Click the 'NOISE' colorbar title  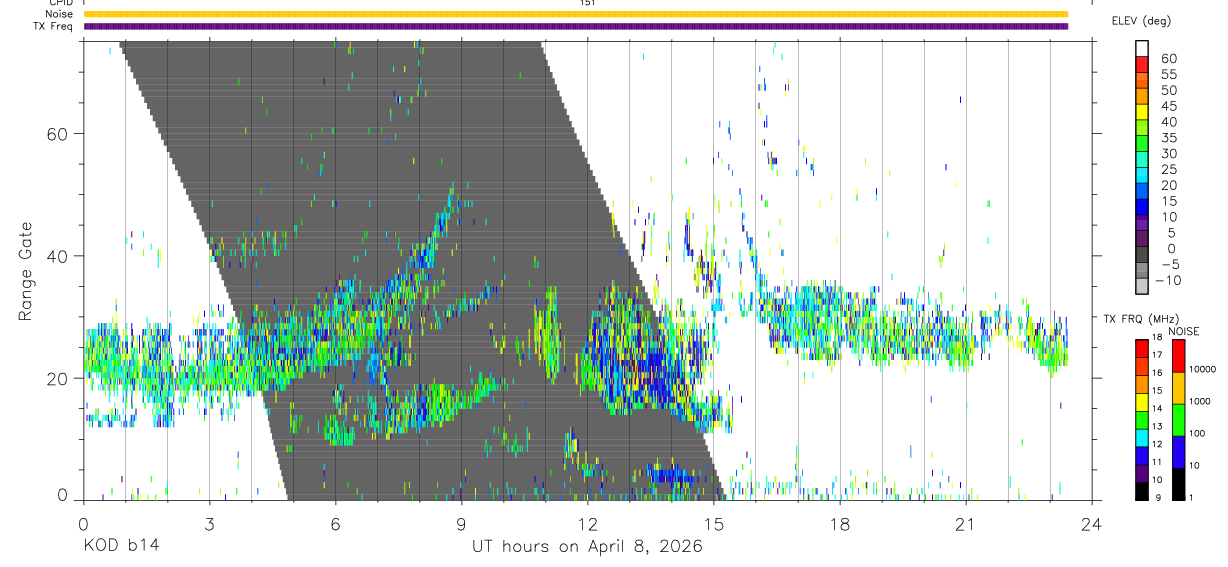[x=1183, y=331]
